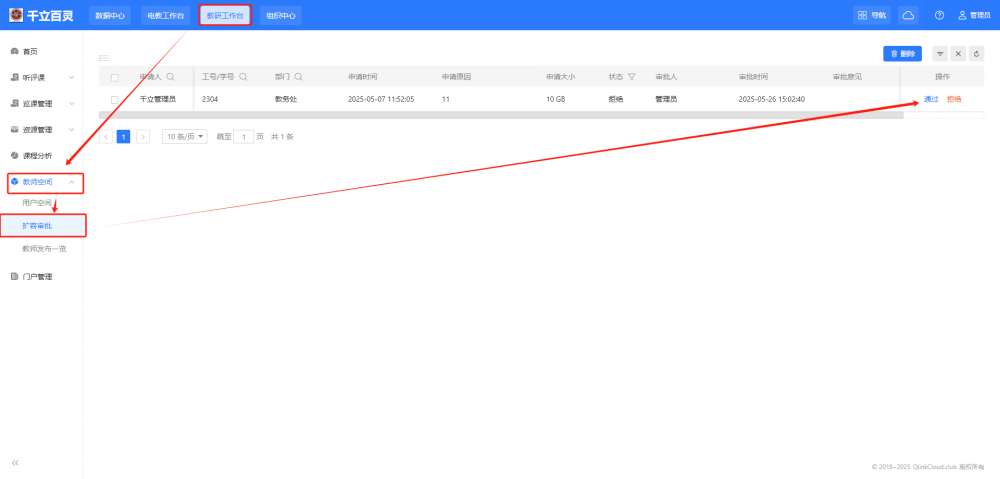Open the 电教工作台 top tab
The height and width of the screenshot is (479, 1000).
pos(165,15)
